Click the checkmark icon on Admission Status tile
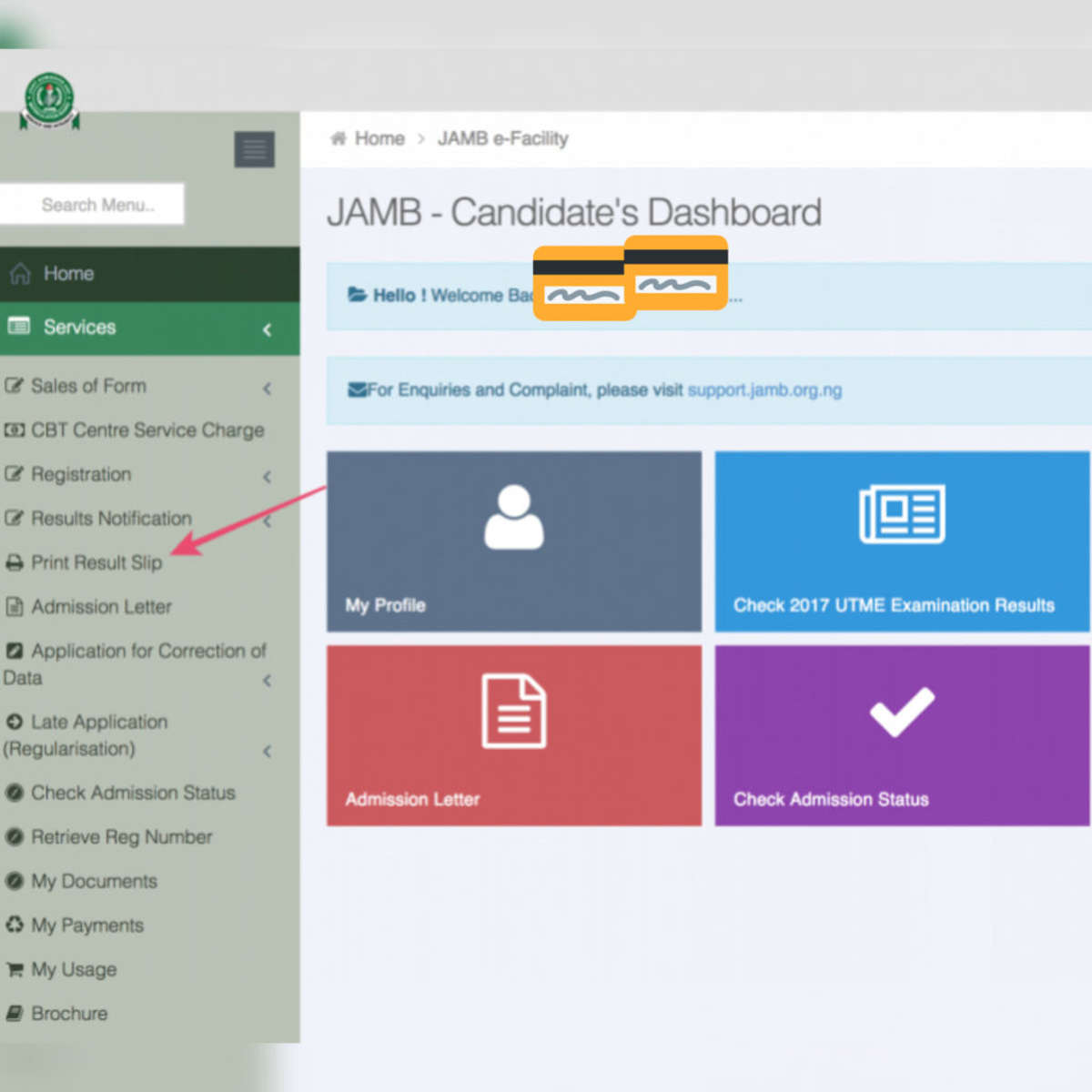 (902, 712)
